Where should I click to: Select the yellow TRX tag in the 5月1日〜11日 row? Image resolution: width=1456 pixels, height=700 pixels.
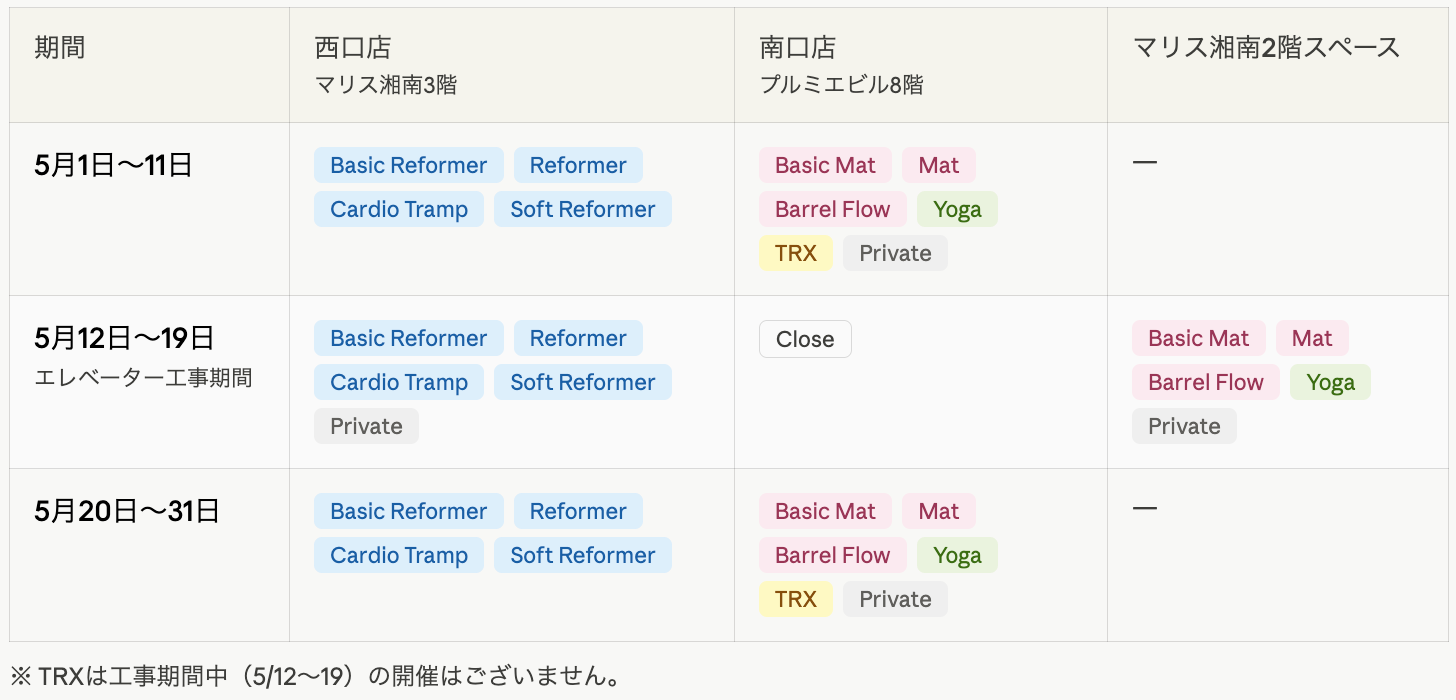(x=795, y=253)
